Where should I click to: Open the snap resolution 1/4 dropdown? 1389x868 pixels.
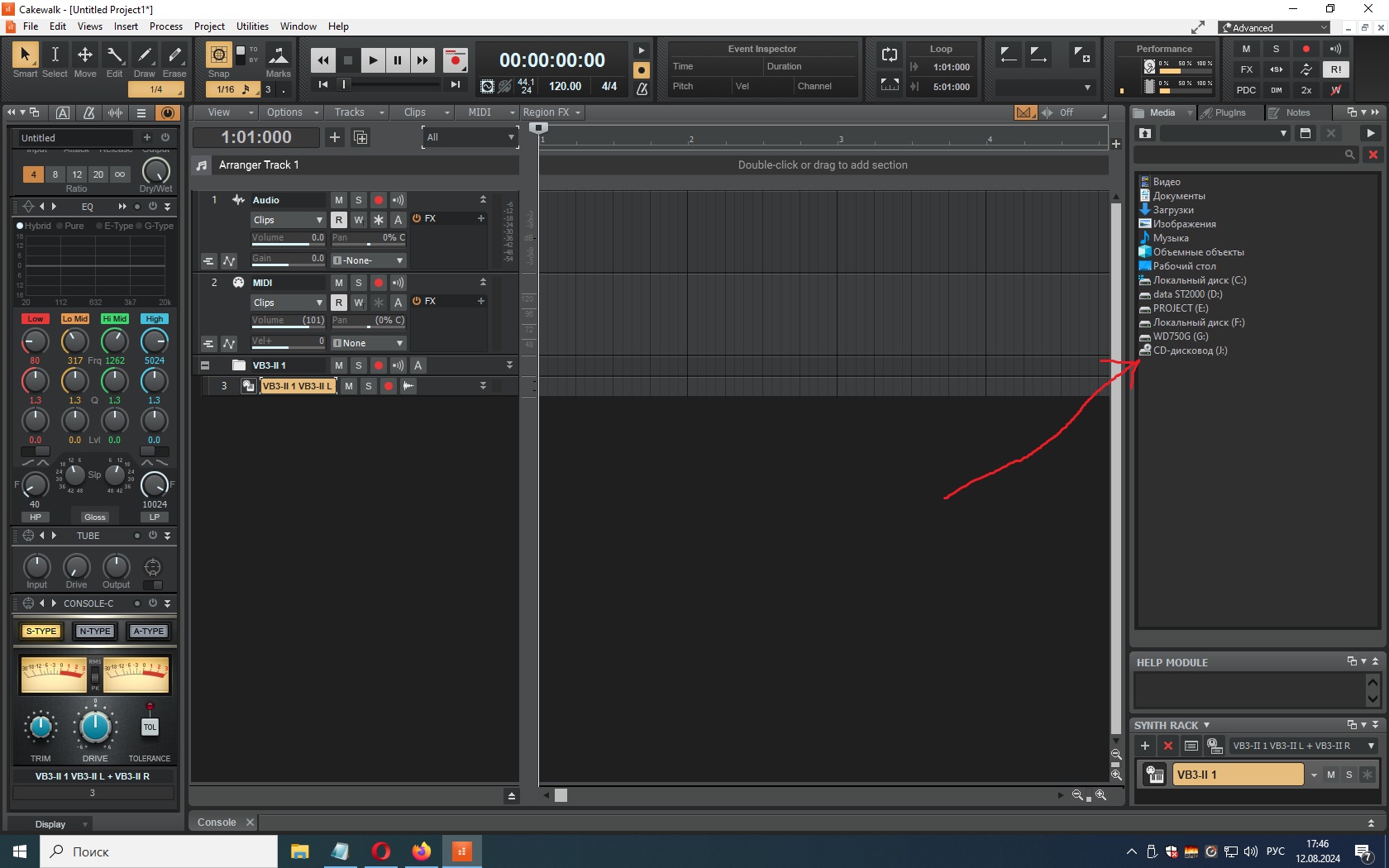155,89
